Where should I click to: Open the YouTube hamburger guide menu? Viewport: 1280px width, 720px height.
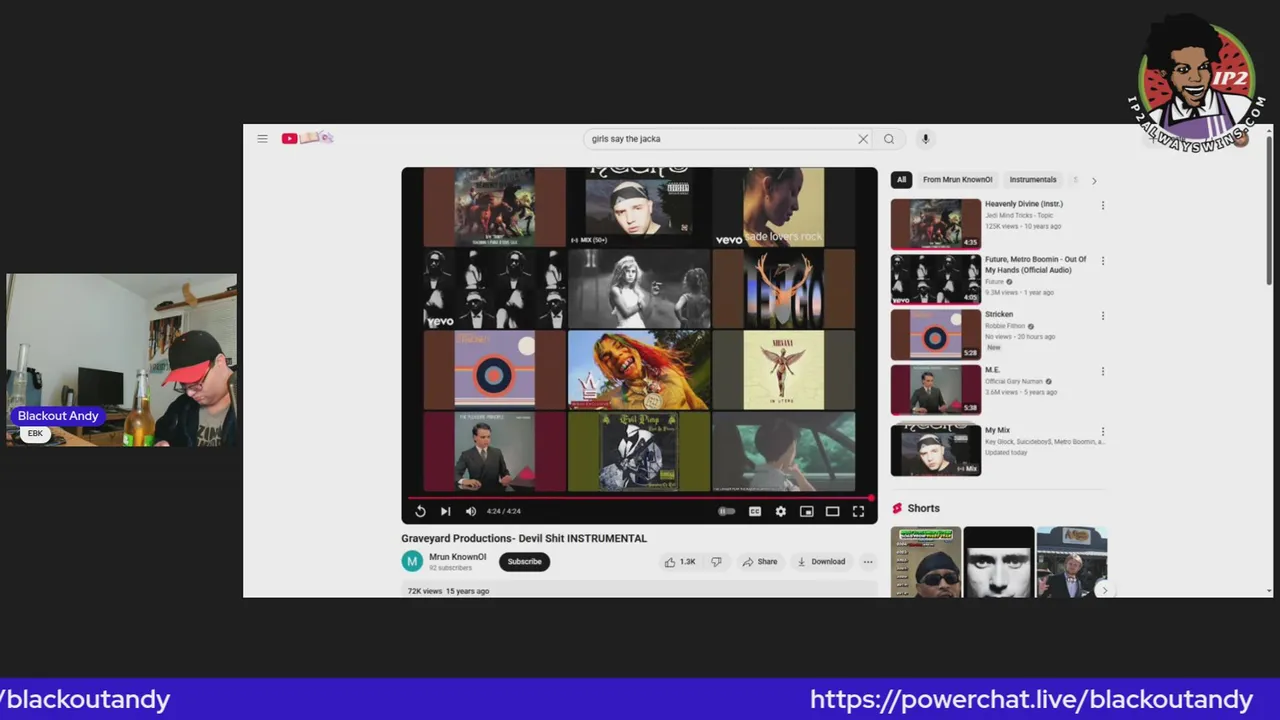pos(262,139)
